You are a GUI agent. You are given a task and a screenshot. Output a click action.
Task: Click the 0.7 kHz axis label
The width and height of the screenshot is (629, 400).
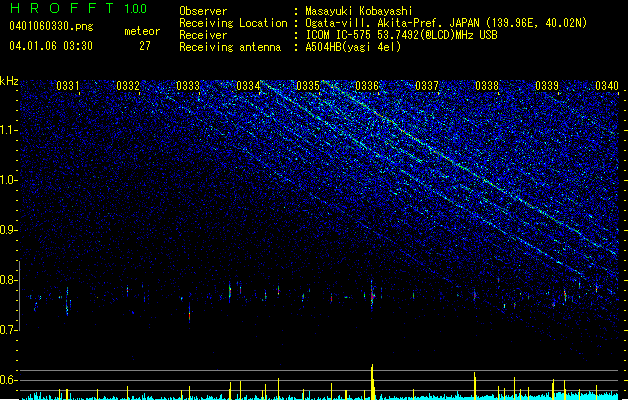(x=8, y=330)
